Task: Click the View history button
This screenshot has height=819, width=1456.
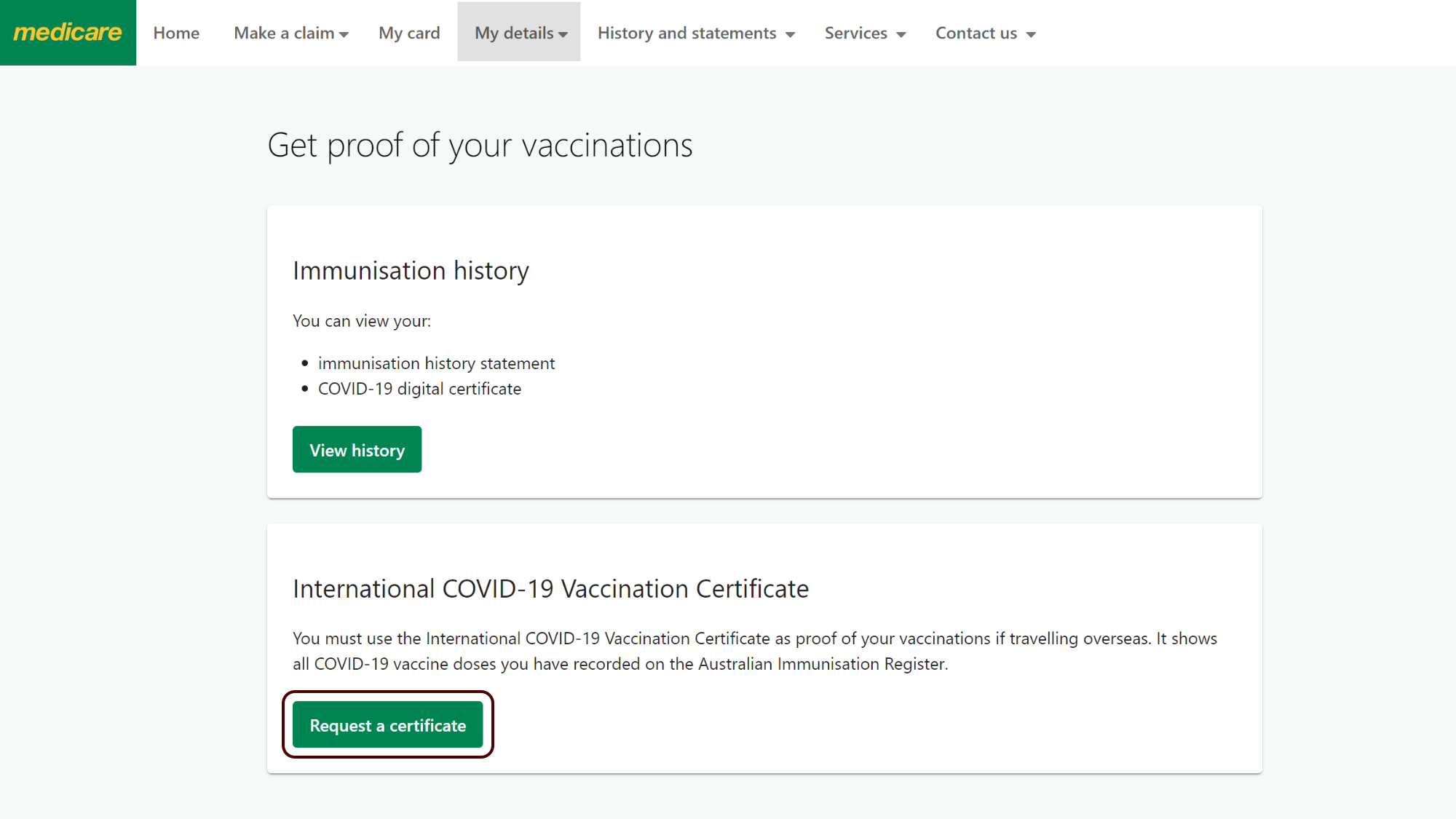Action: click(357, 449)
